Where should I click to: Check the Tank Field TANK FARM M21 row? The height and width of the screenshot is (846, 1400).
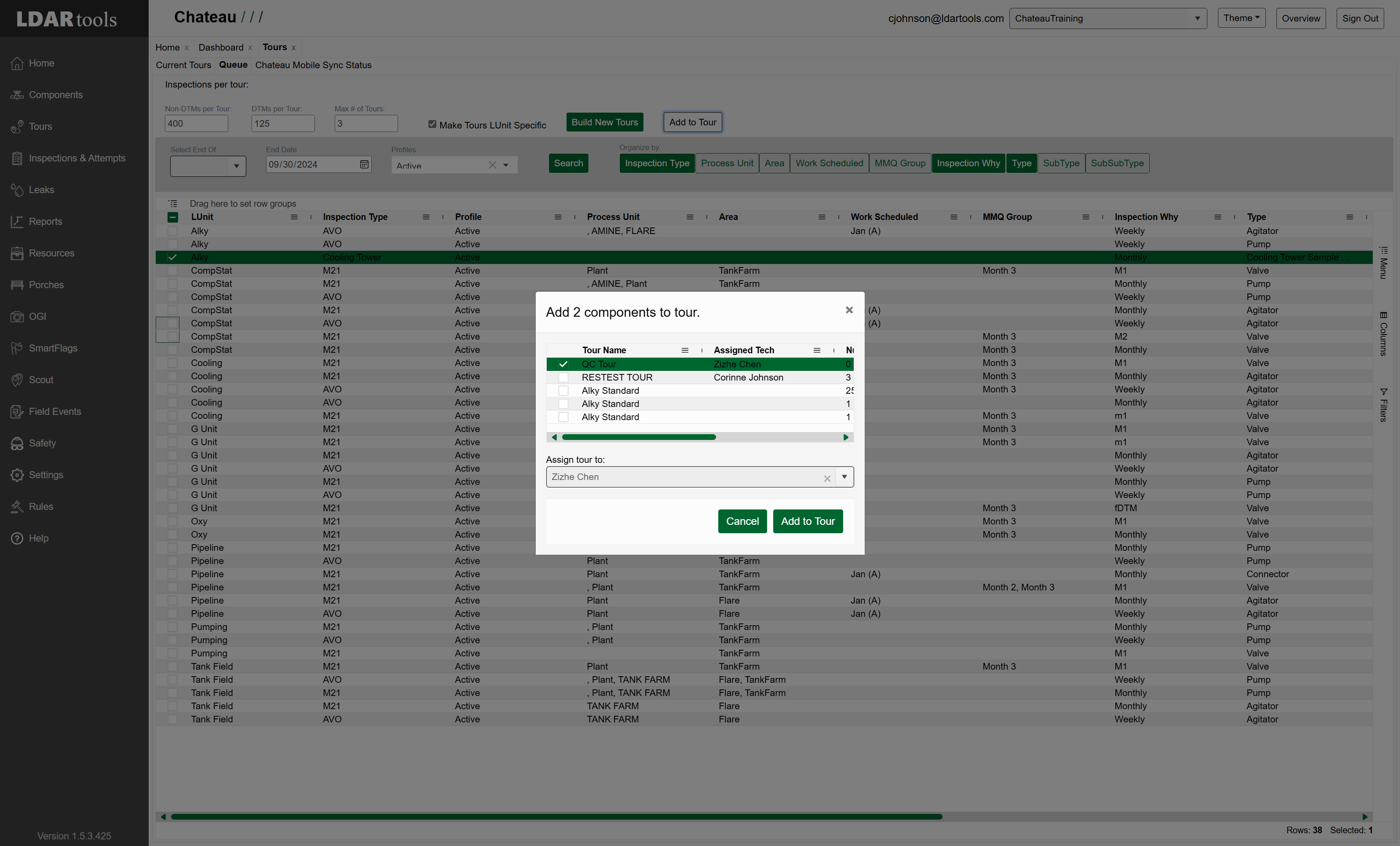[173, 706]
